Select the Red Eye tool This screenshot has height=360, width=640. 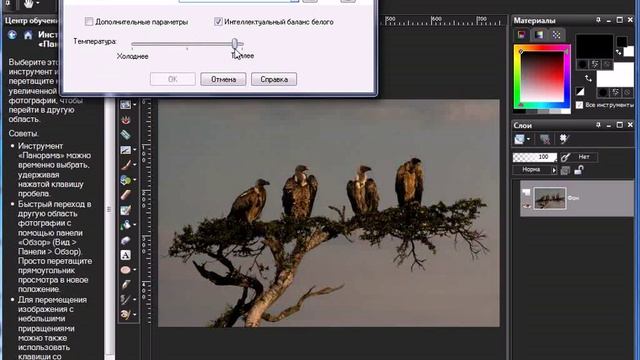[125, 120]
